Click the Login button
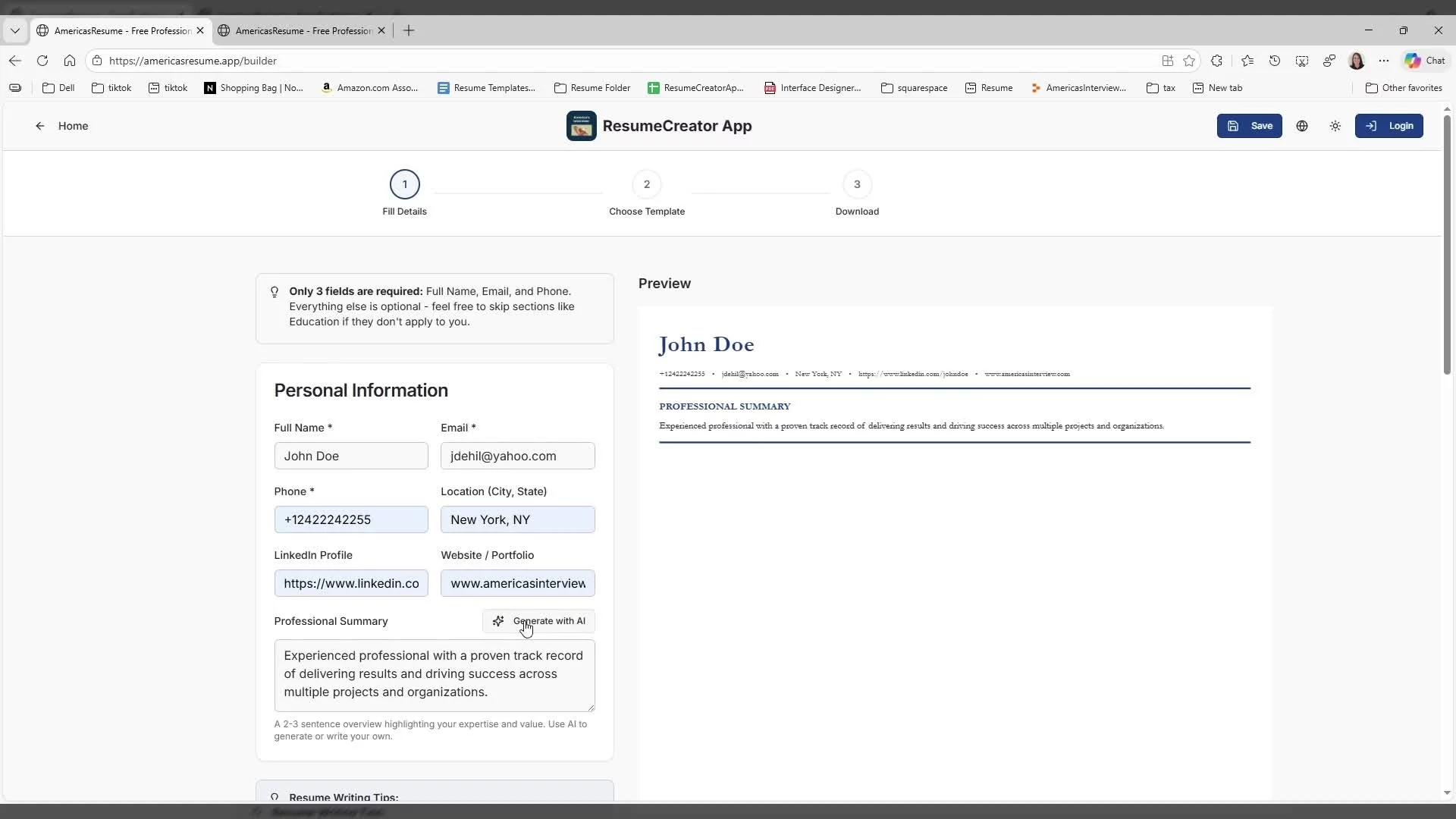 point(1389,126)
